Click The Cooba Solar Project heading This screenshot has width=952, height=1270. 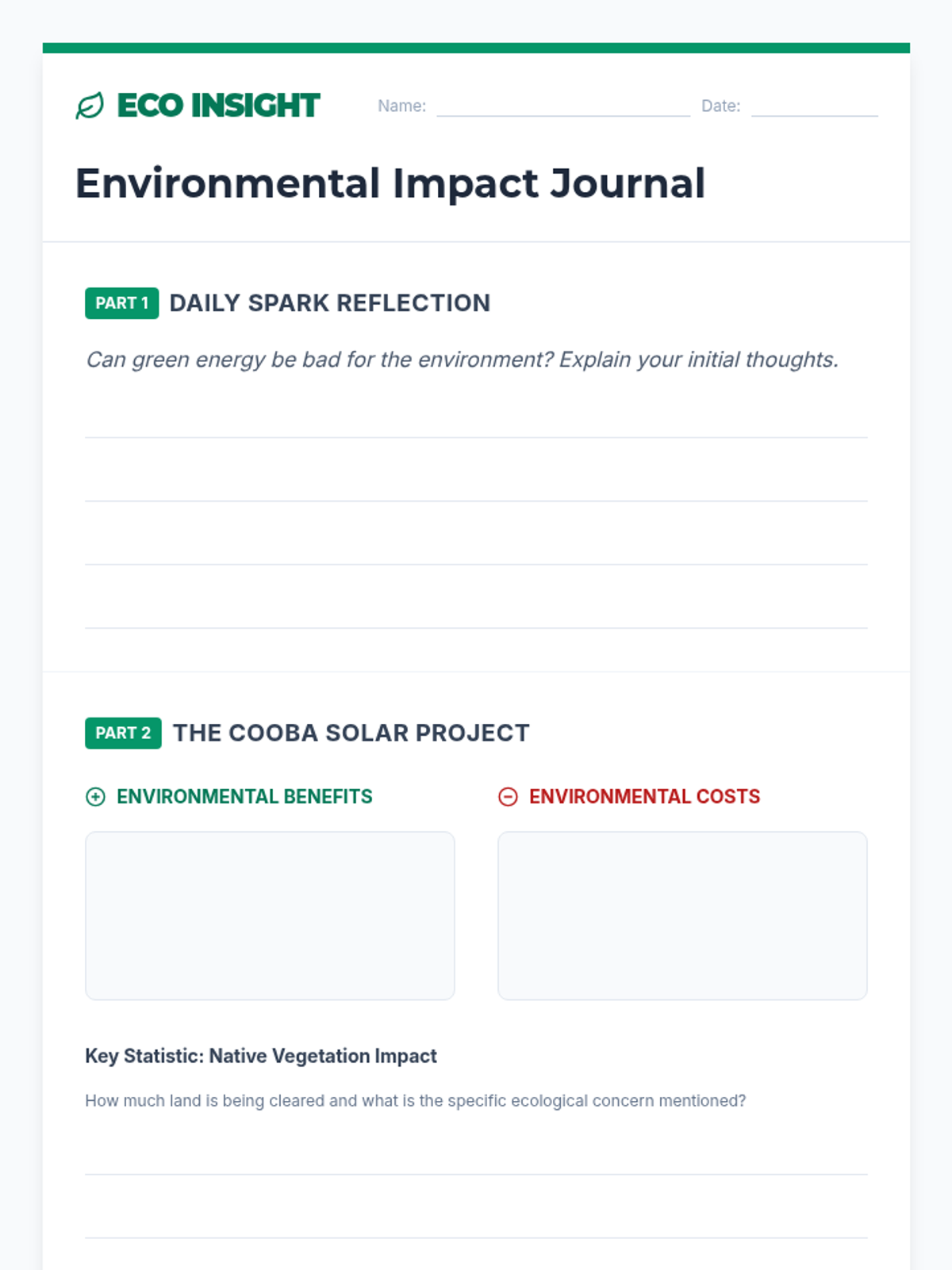click(351, 733)
